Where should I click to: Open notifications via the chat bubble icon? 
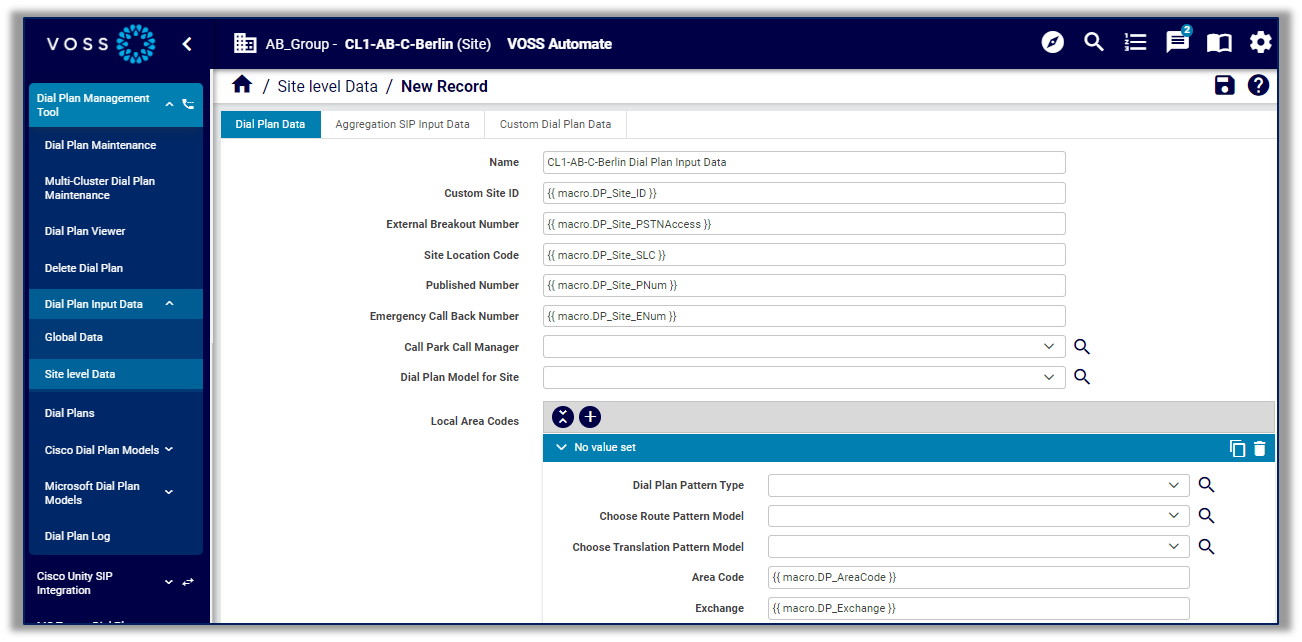click(1176, 43)
